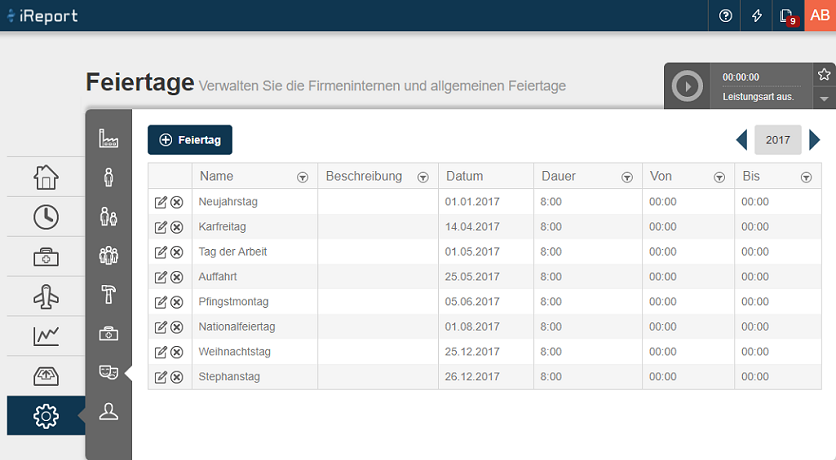
Task: Click the date 26.12.2017
Action: pyautogui.click(x=472, y=377)
